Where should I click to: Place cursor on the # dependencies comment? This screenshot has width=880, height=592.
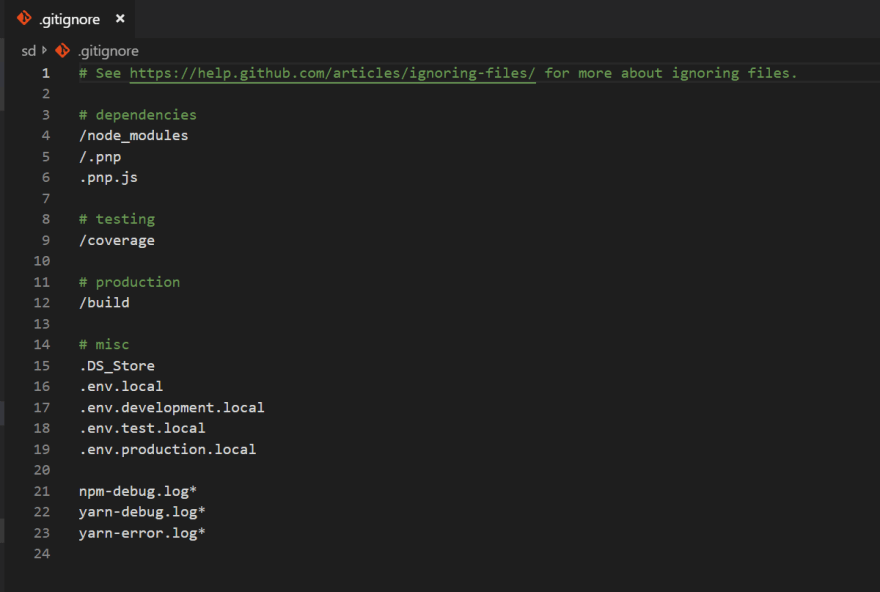(x=138, y=114)
